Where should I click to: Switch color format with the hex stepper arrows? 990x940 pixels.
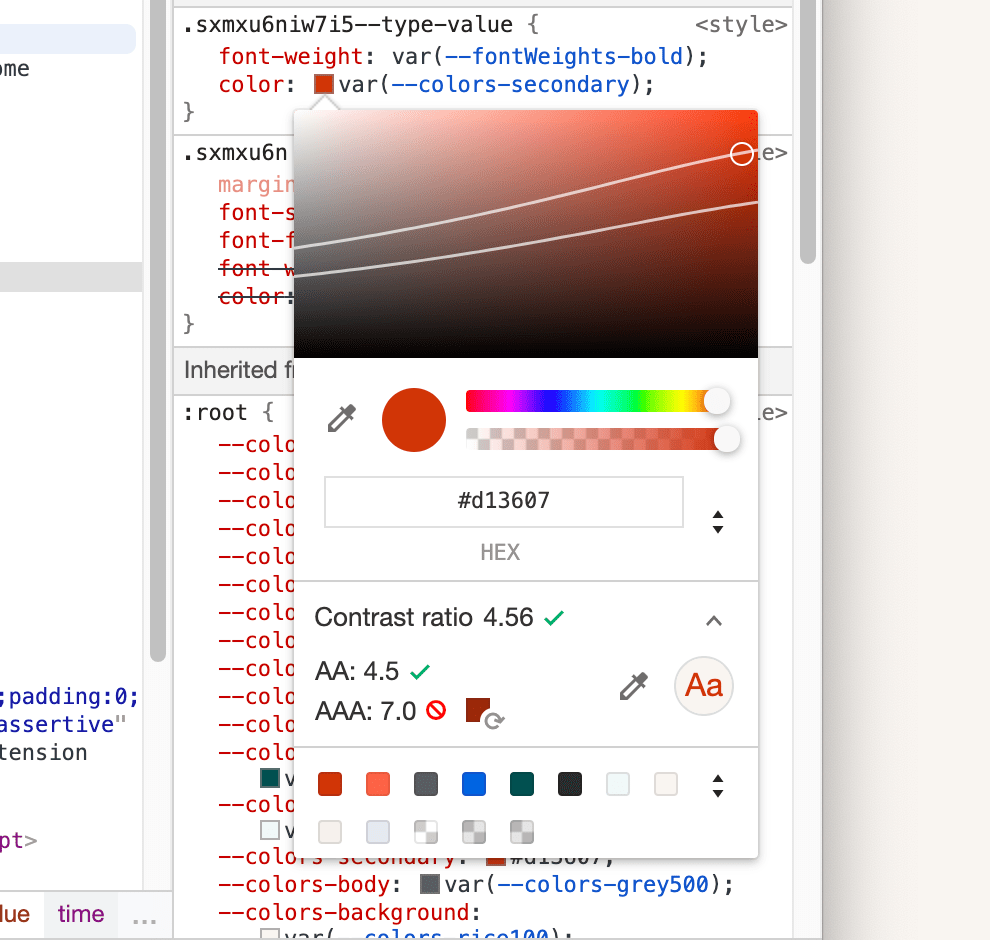(x=717, y=521)
